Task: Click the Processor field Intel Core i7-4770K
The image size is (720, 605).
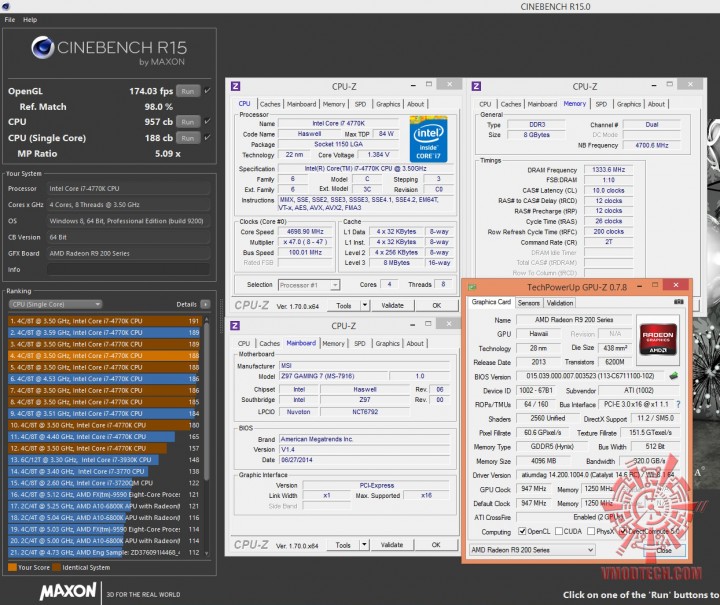Action: 129,189
